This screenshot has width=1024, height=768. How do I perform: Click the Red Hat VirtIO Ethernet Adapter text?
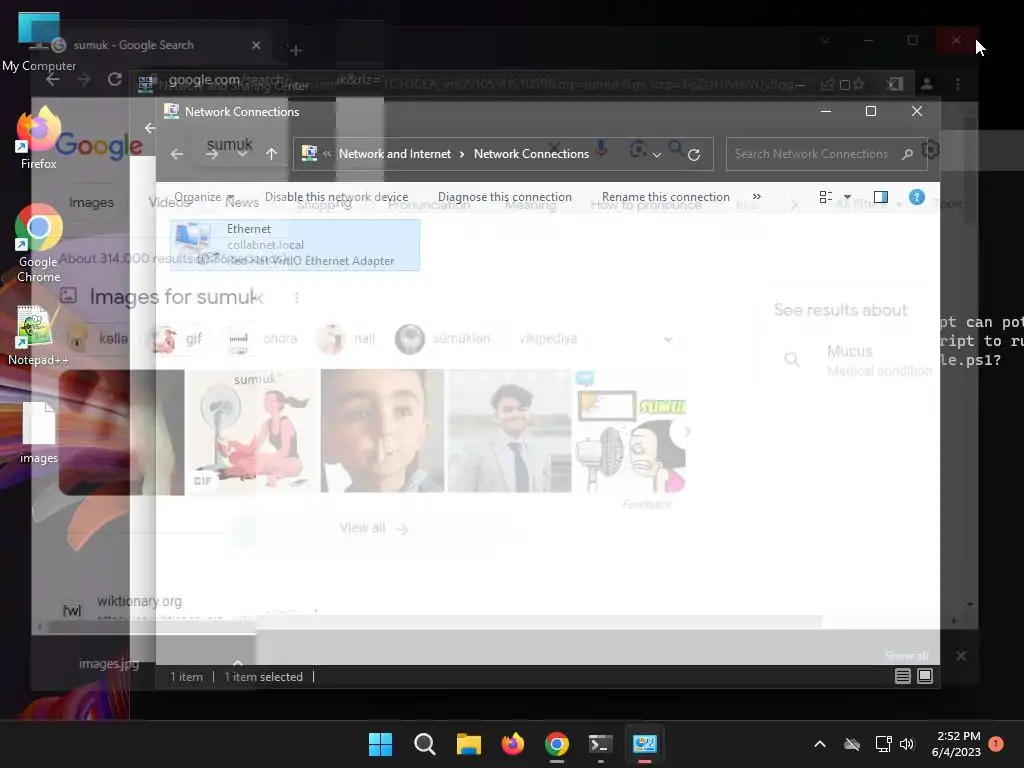click(310, 261)
